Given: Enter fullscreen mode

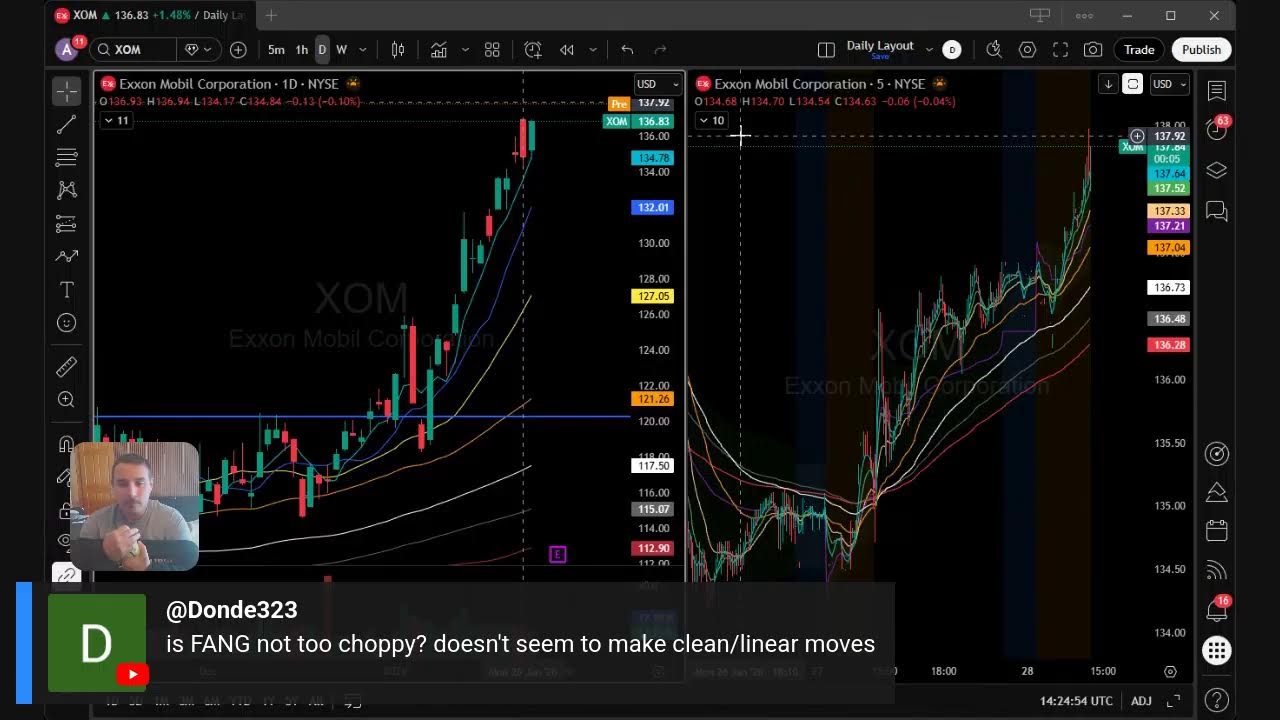Looking at the screenshot, I should click(x=1060, y=49).
